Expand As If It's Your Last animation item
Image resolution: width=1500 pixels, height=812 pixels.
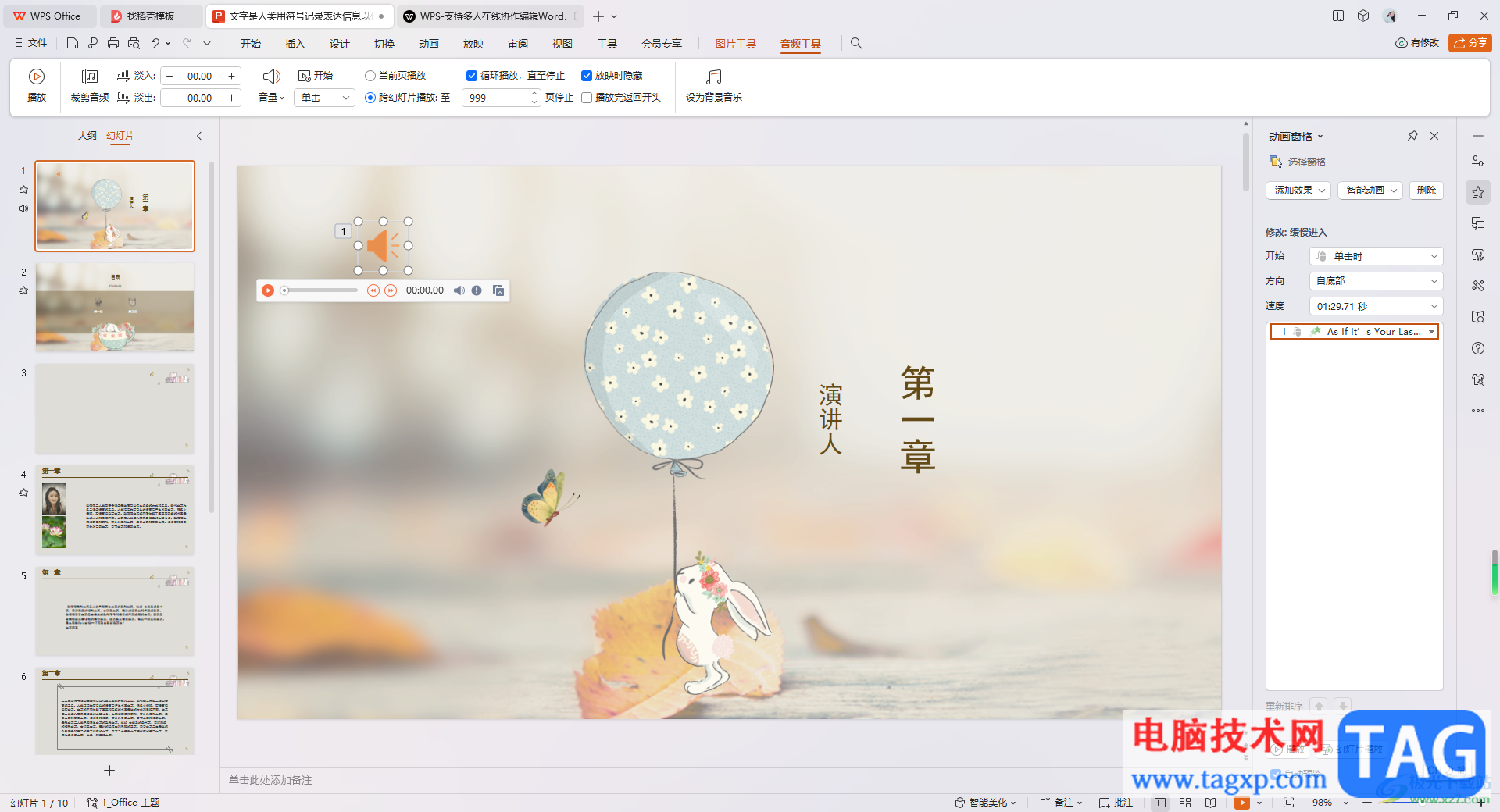tap(1431, 332)
